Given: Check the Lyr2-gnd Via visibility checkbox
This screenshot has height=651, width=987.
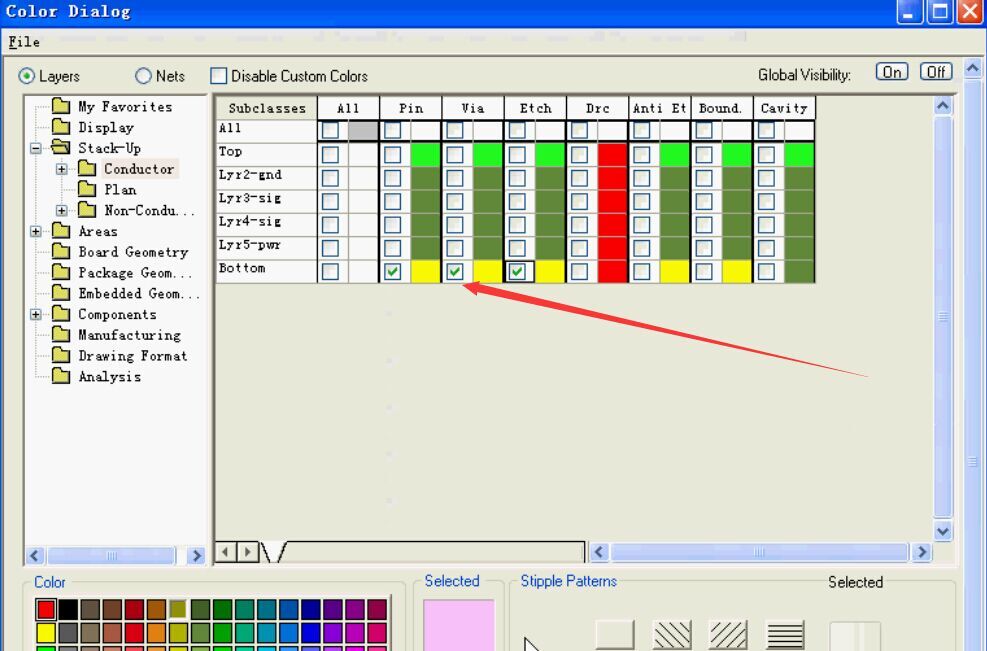Looking at the screenshot, I should coord(454,178).
